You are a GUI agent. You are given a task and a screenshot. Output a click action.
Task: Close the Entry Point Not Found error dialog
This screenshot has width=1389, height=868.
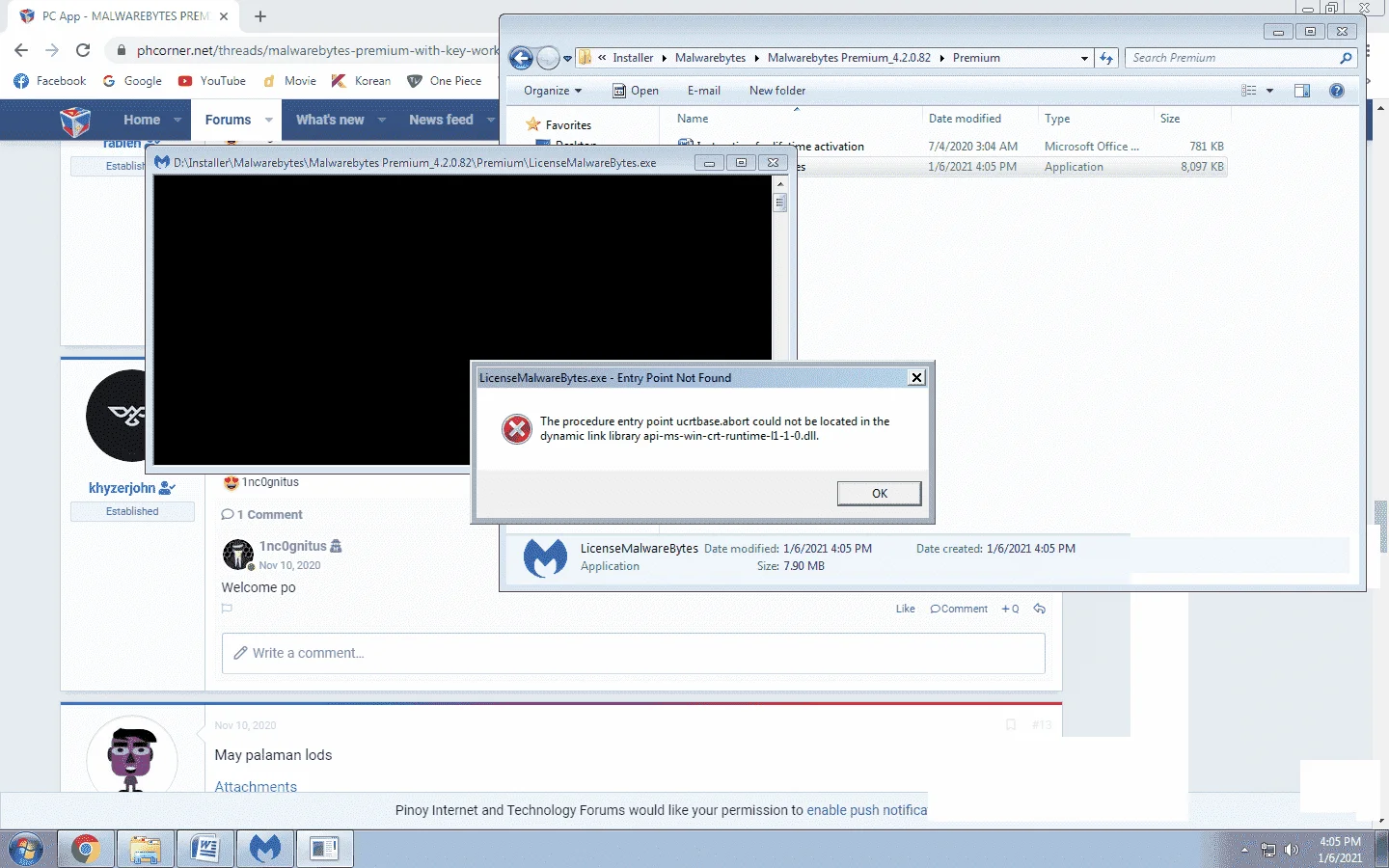tap(916, 377)
